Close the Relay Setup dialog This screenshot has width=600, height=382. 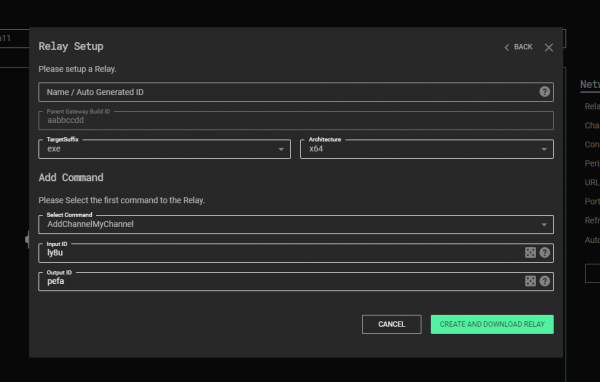tap(549, 47)
